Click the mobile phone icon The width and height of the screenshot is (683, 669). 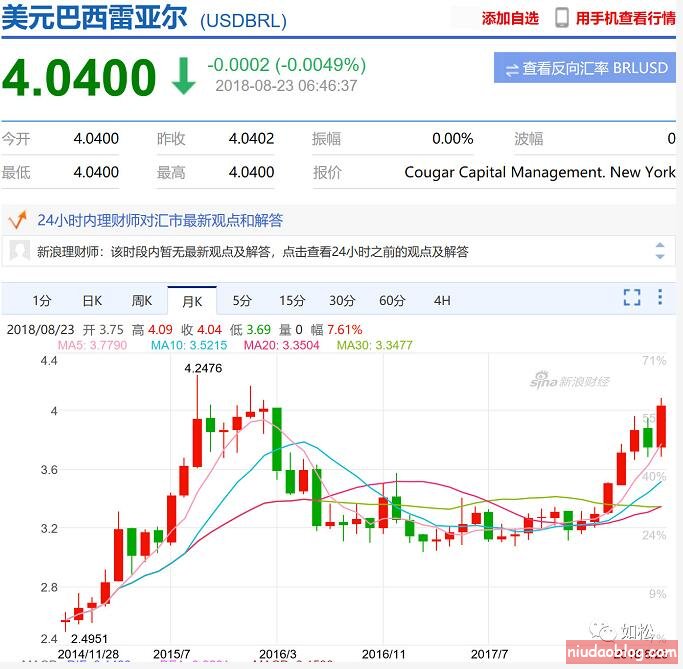tap(562, 18)
